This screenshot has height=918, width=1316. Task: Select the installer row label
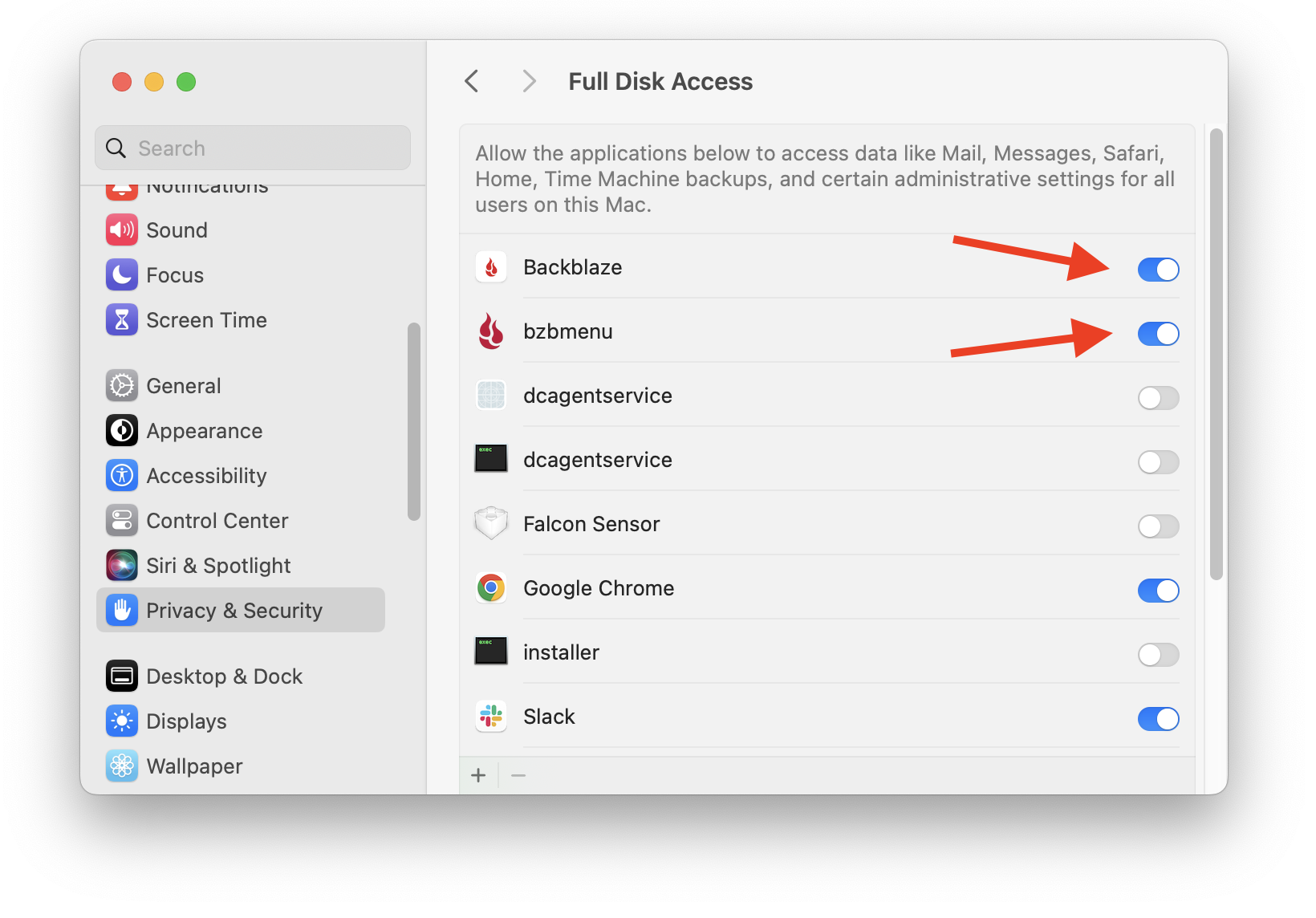coord(562,652)
